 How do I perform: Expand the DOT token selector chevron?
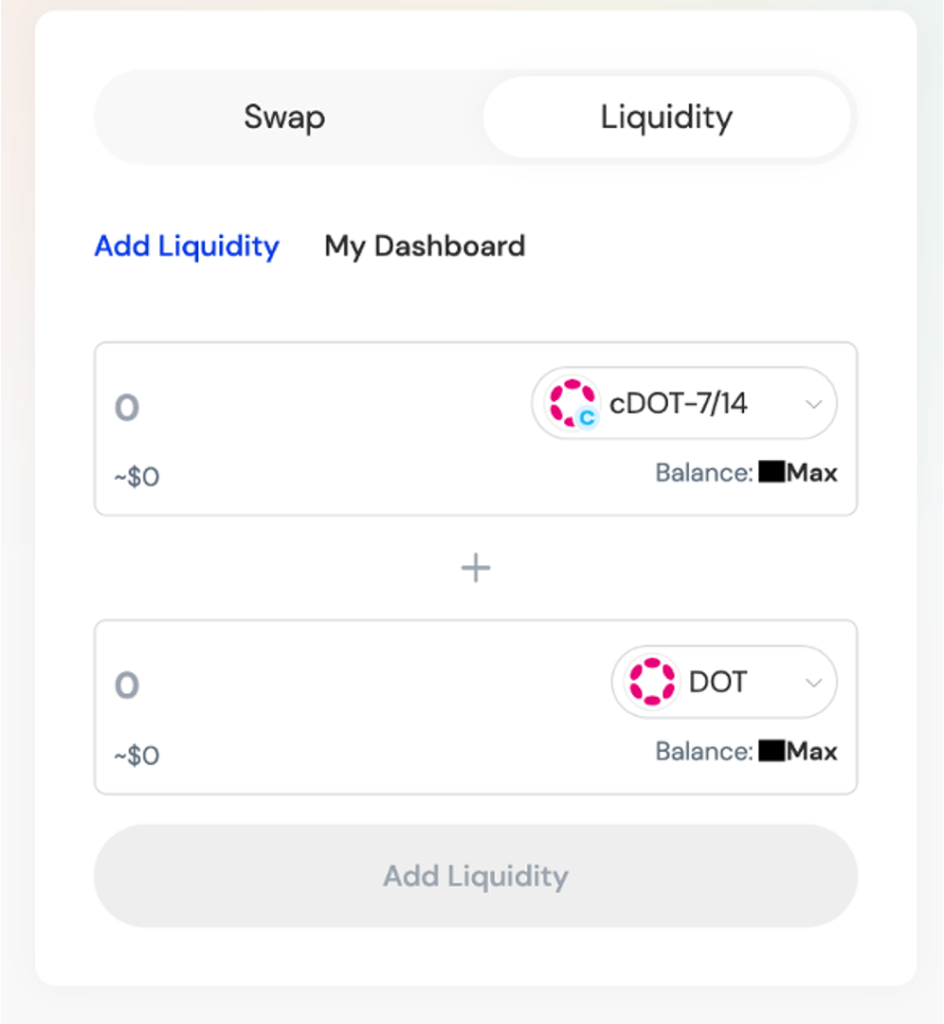point(814,683)
